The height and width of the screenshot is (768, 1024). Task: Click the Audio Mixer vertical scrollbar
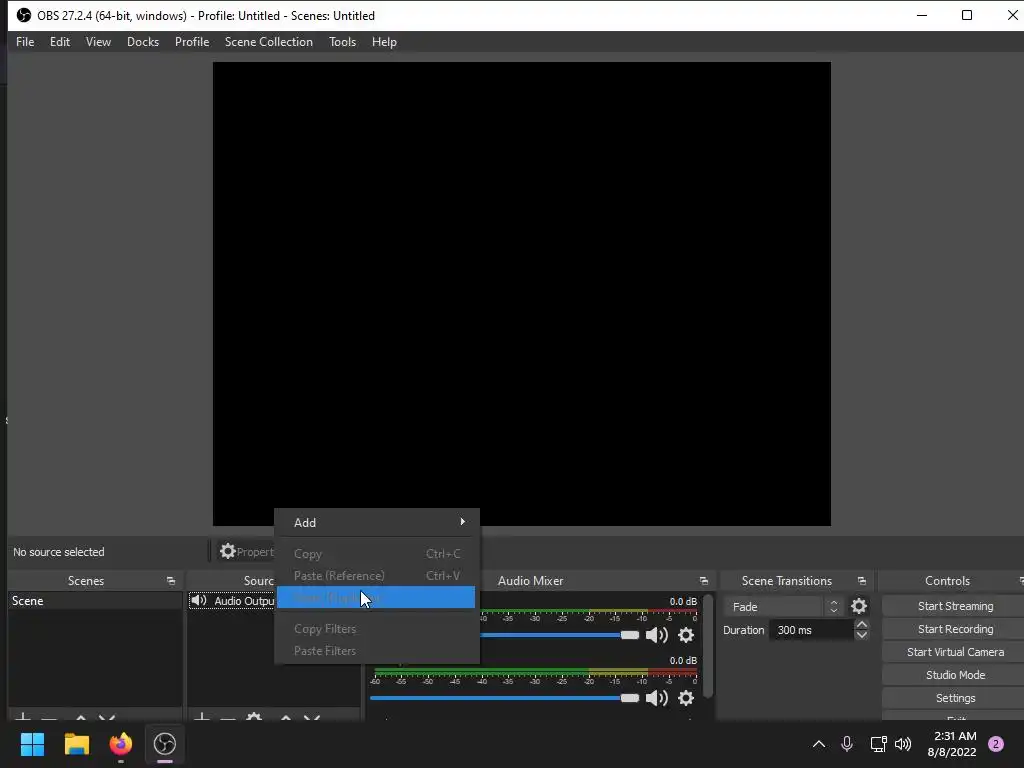pos(708,645)
